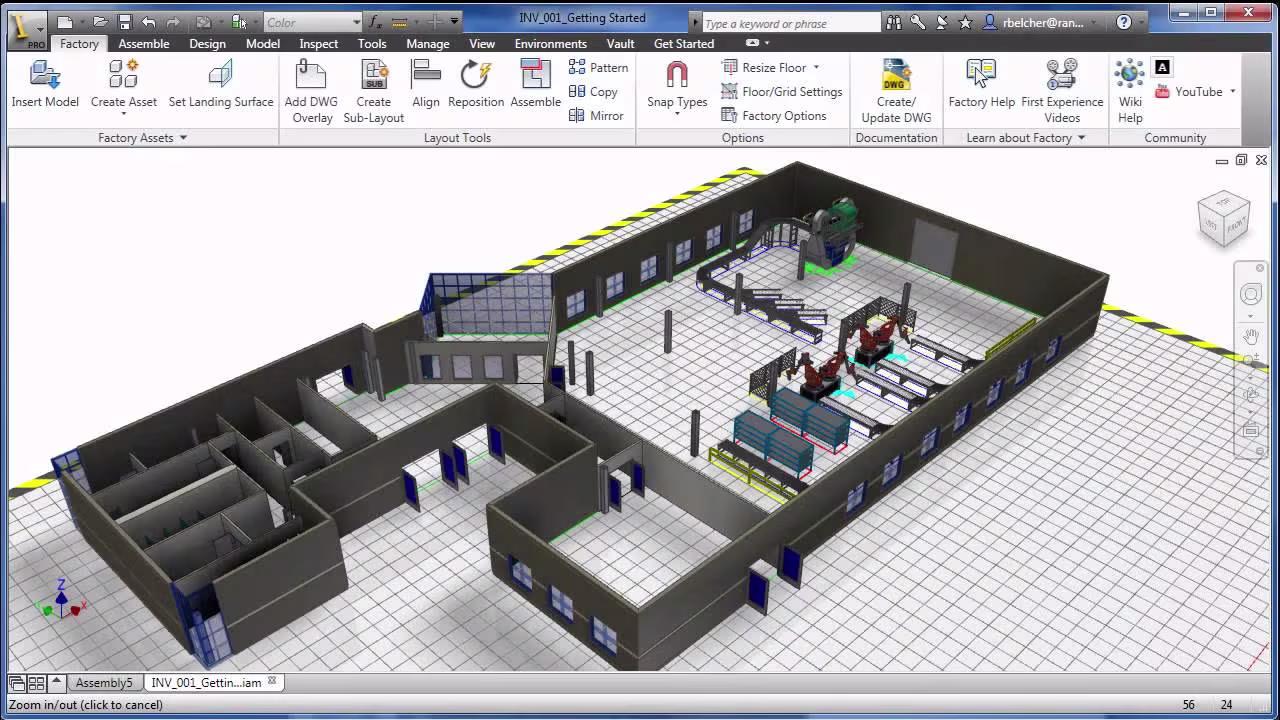Open the Color appearance combo box
Screen dimensions: 1280x720
pos(314,22)
